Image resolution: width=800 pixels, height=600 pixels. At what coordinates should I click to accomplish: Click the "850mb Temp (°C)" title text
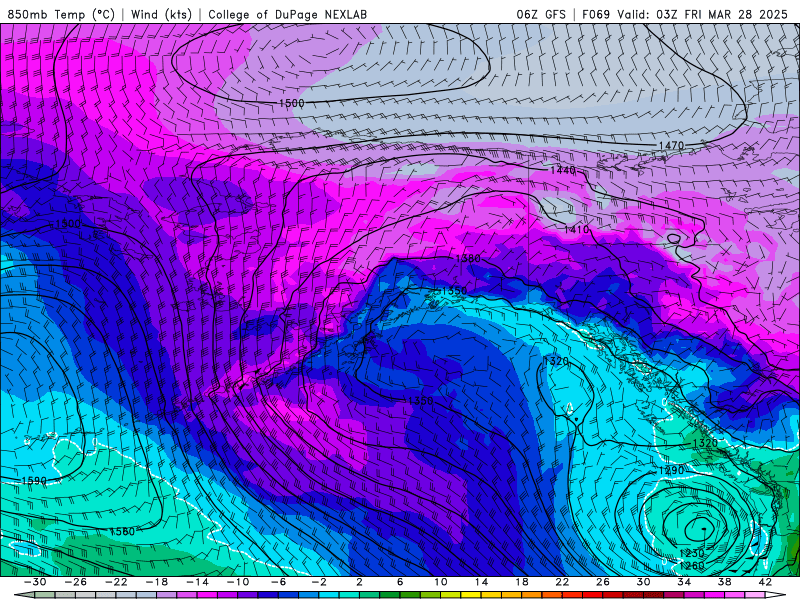pyautogui.click(x=61, y=14)
